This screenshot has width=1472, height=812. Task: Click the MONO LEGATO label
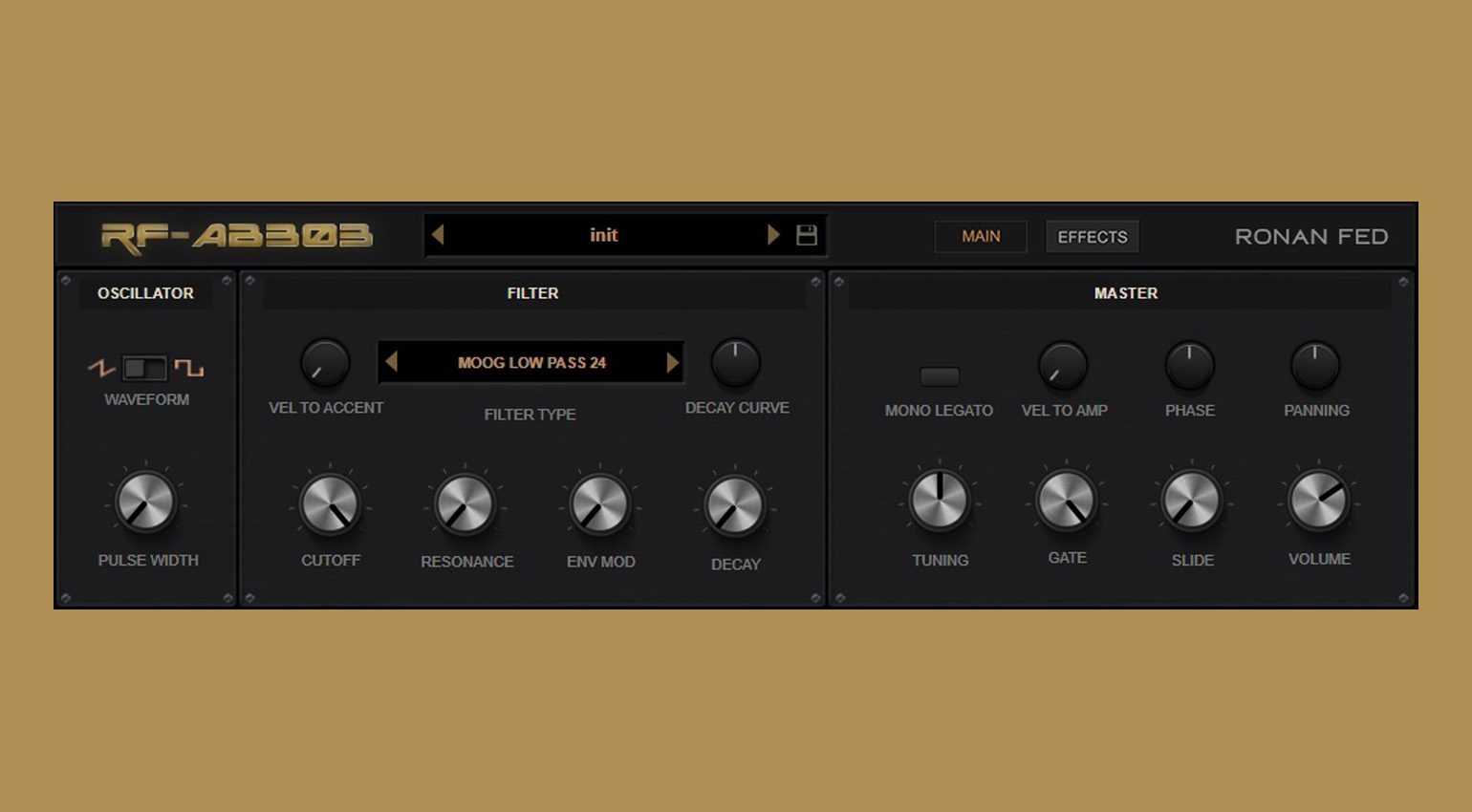(939, 411)
